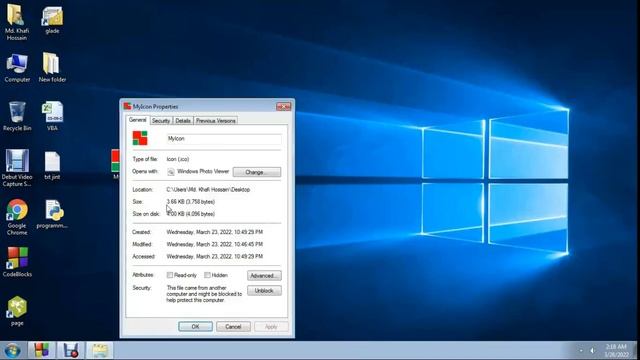Click the Accessed date value

(x=215, y=256)
